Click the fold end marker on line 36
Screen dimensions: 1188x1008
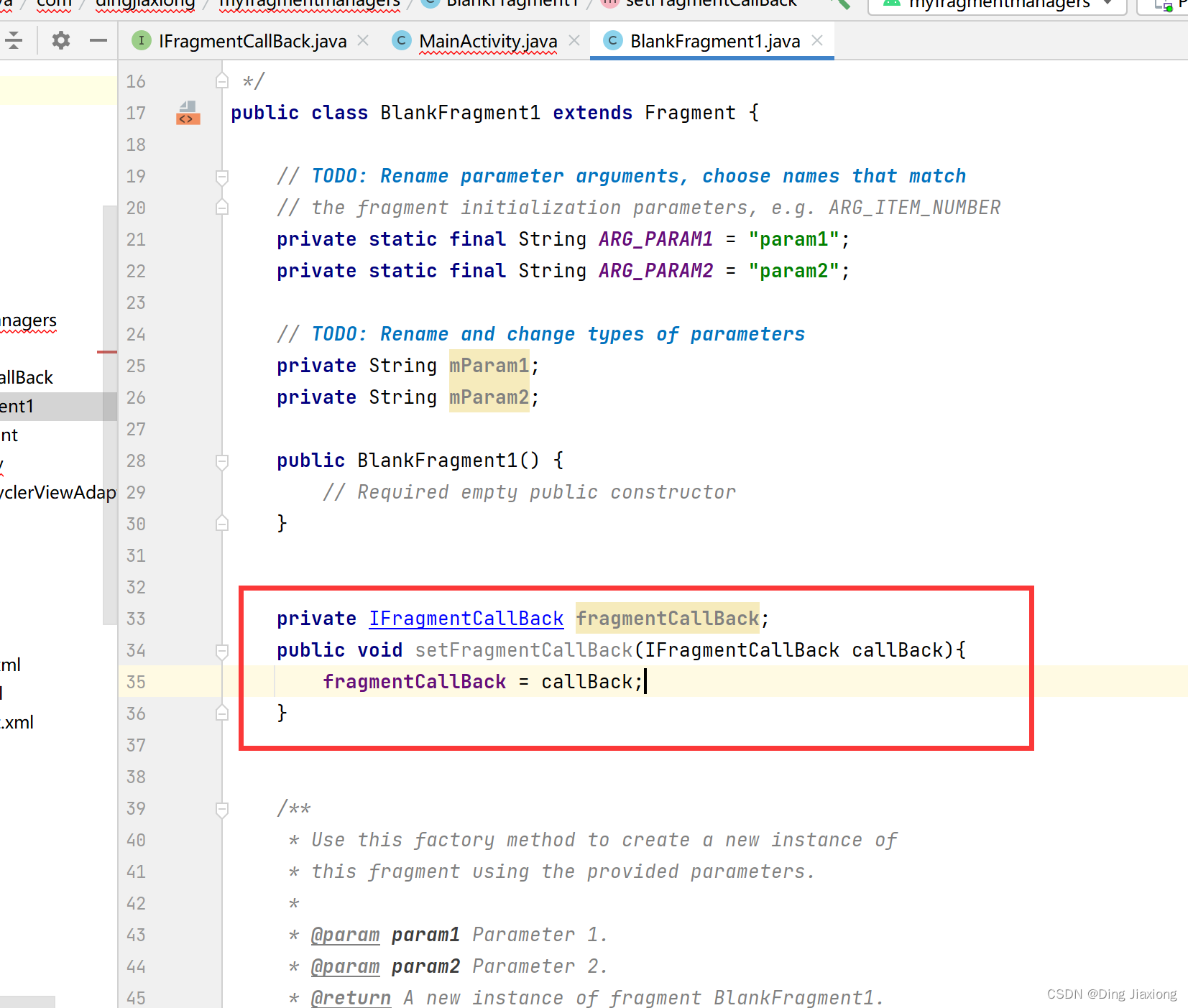pos(222,713)
